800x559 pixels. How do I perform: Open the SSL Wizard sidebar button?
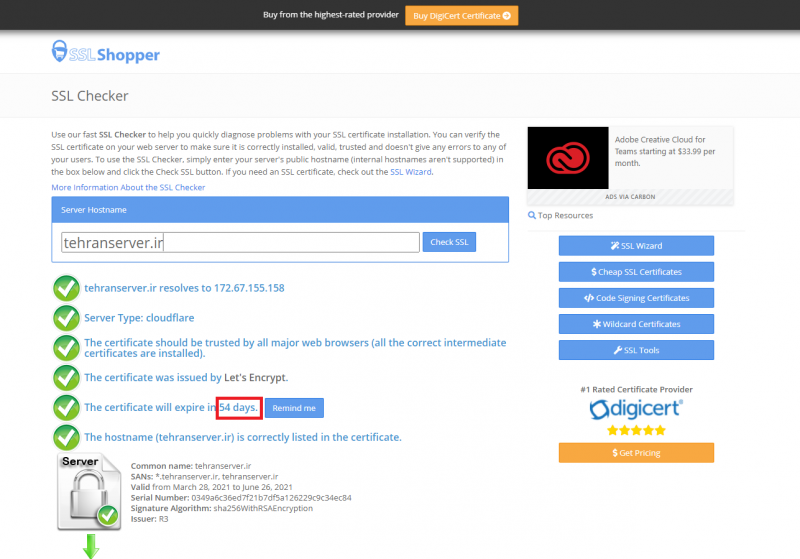636,245
